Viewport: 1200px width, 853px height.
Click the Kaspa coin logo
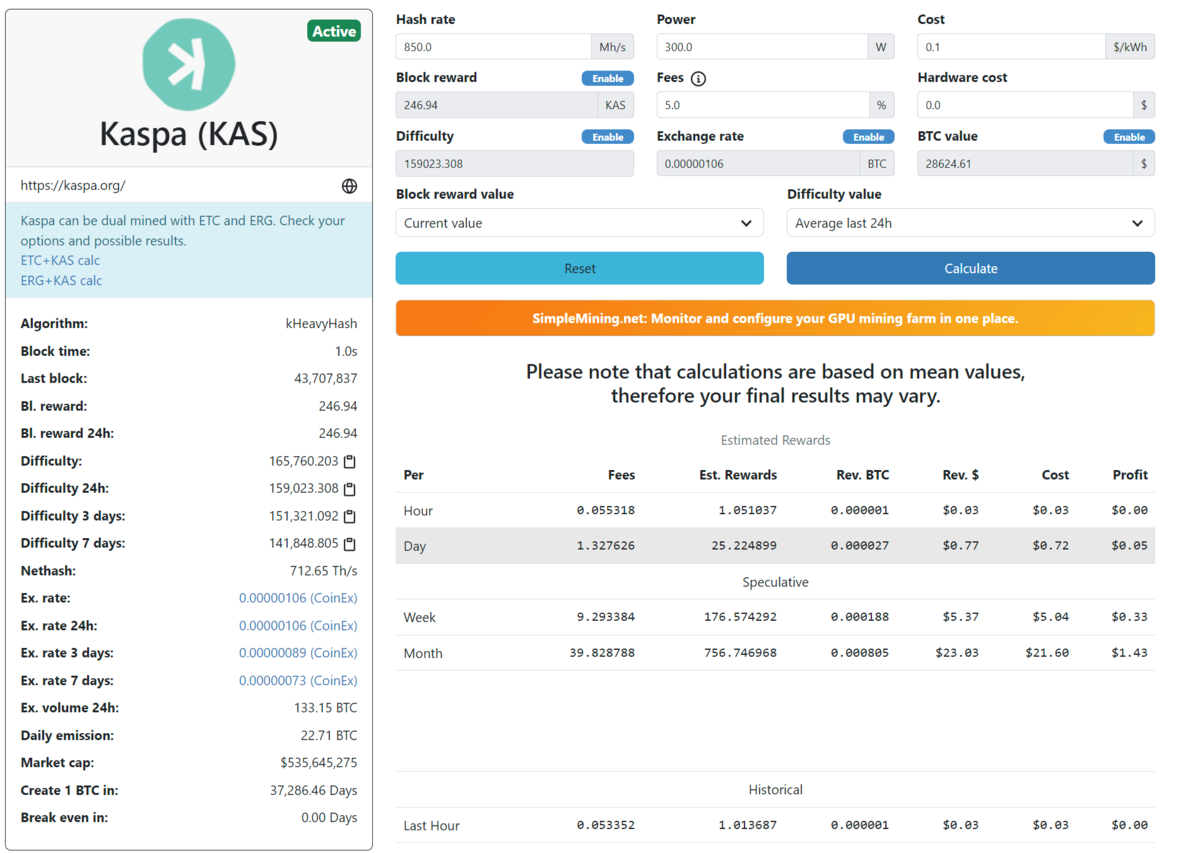pos(189,63)
